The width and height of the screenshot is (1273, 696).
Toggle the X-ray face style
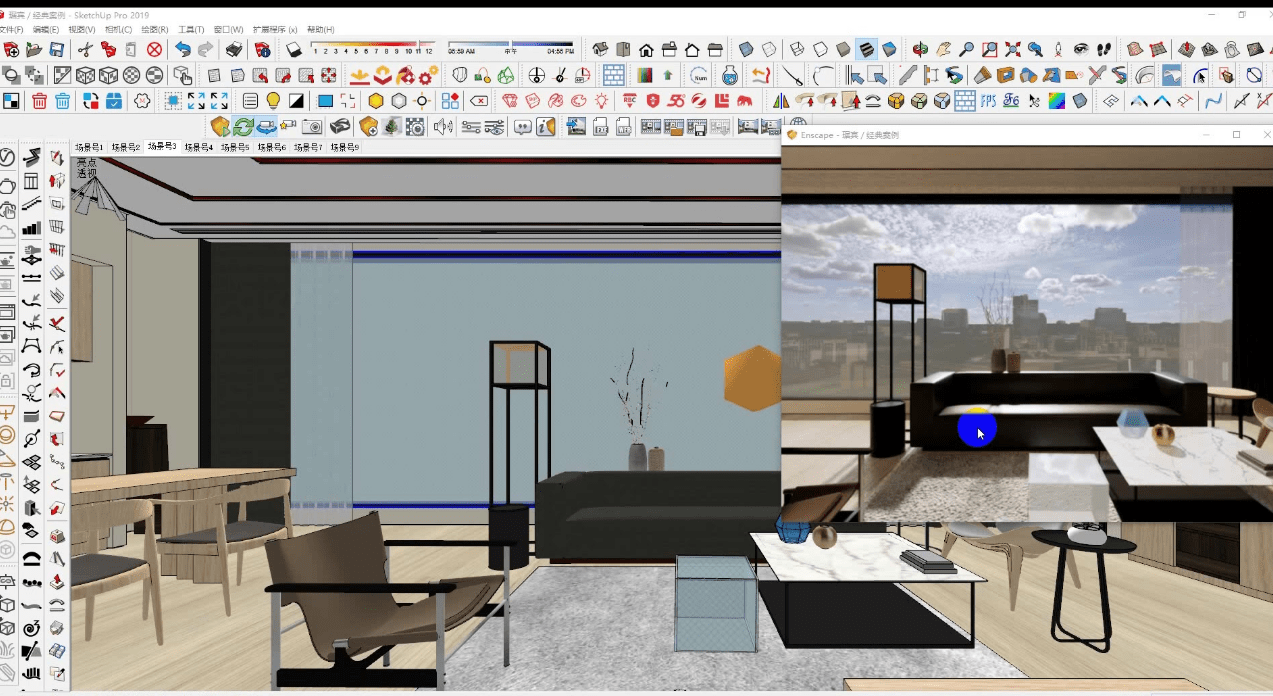[x=745, y=49]
